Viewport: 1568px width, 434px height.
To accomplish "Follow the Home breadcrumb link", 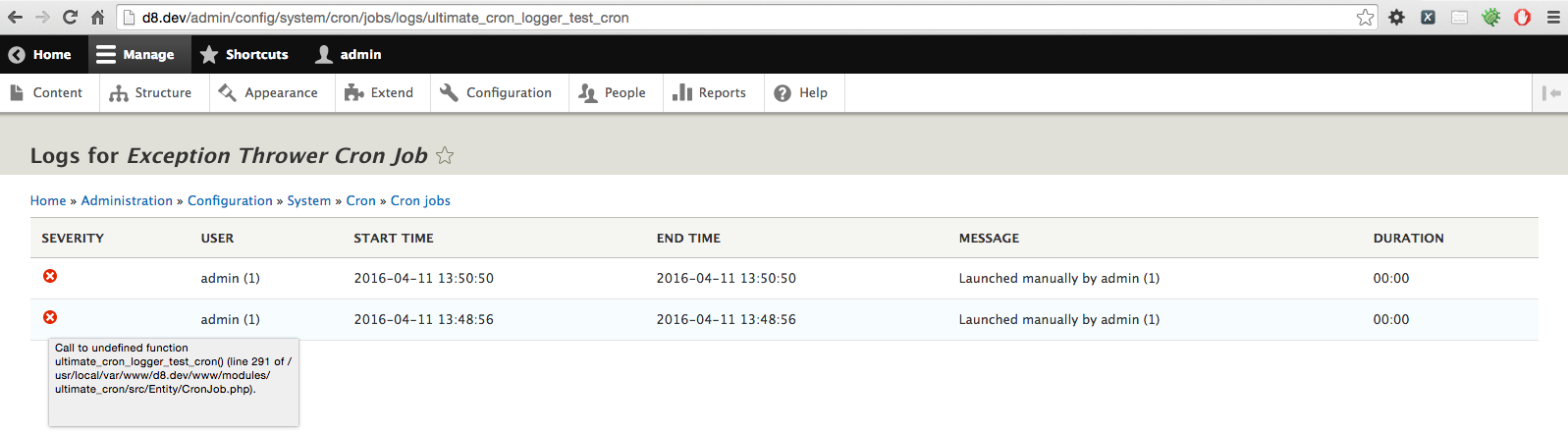I will [x=48, y=200].
